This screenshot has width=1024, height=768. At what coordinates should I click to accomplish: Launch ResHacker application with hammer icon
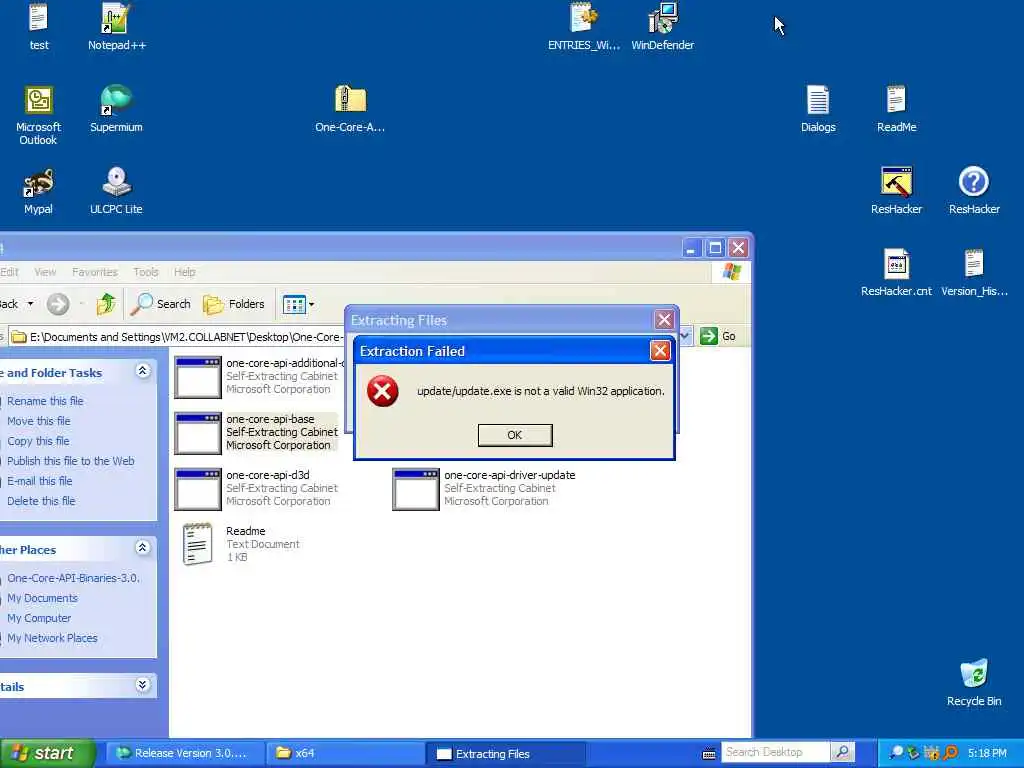click(896, 191)
